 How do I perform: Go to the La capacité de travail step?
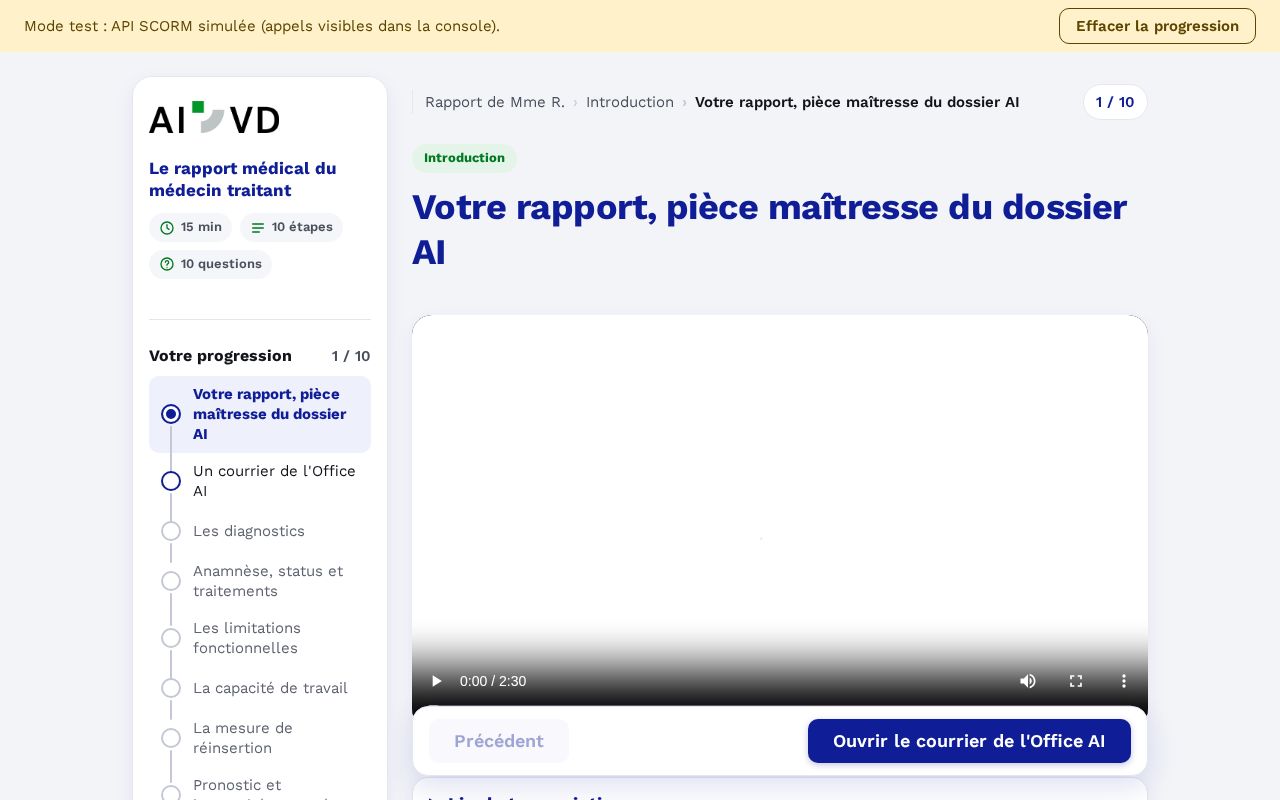click(260, 688)
